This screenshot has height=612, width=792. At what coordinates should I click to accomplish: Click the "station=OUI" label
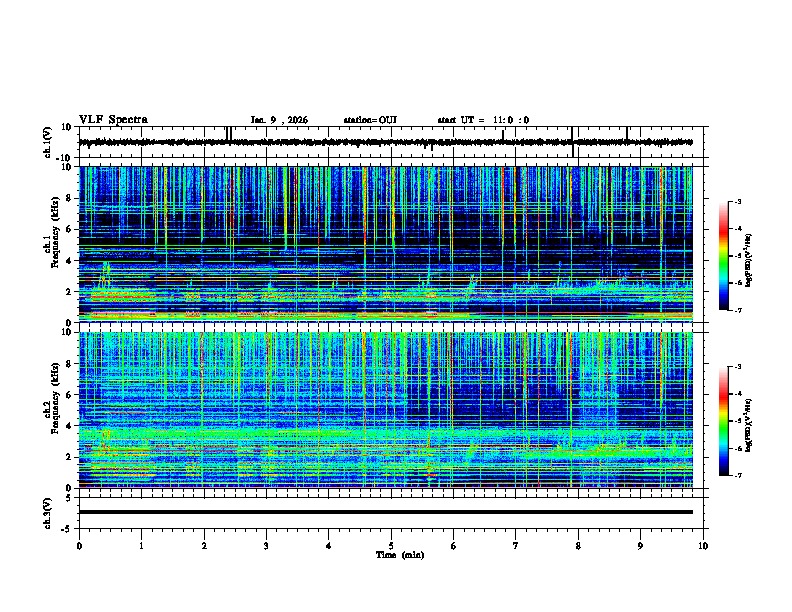(x=370, y=120)
